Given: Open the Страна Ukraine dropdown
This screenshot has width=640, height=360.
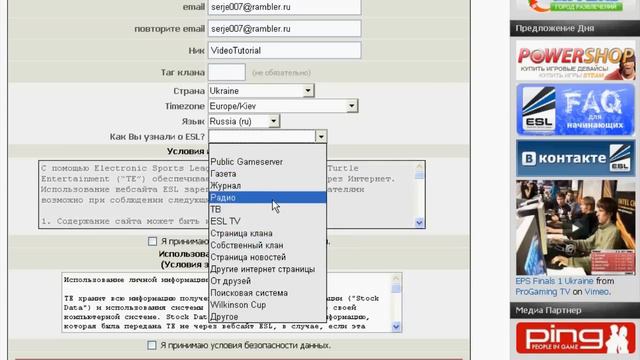Looking at the screenshot, I should click(x=261, y=91).
